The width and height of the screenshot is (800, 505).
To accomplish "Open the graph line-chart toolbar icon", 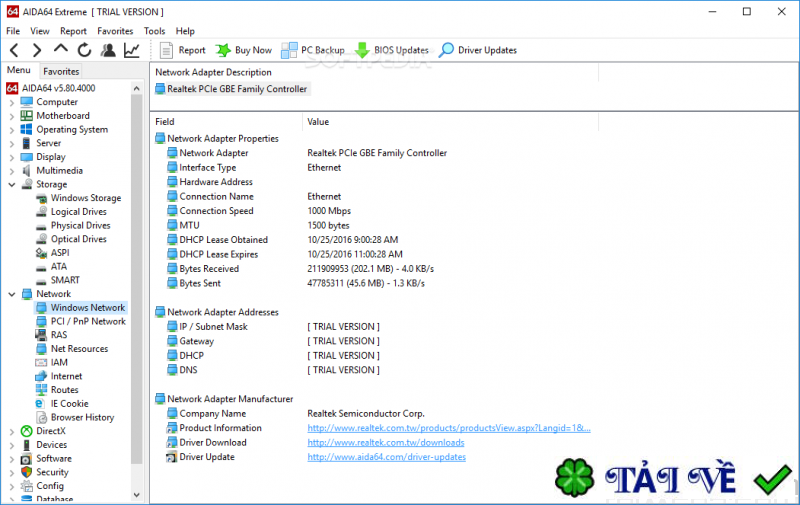I will click(x=132, y=50).
